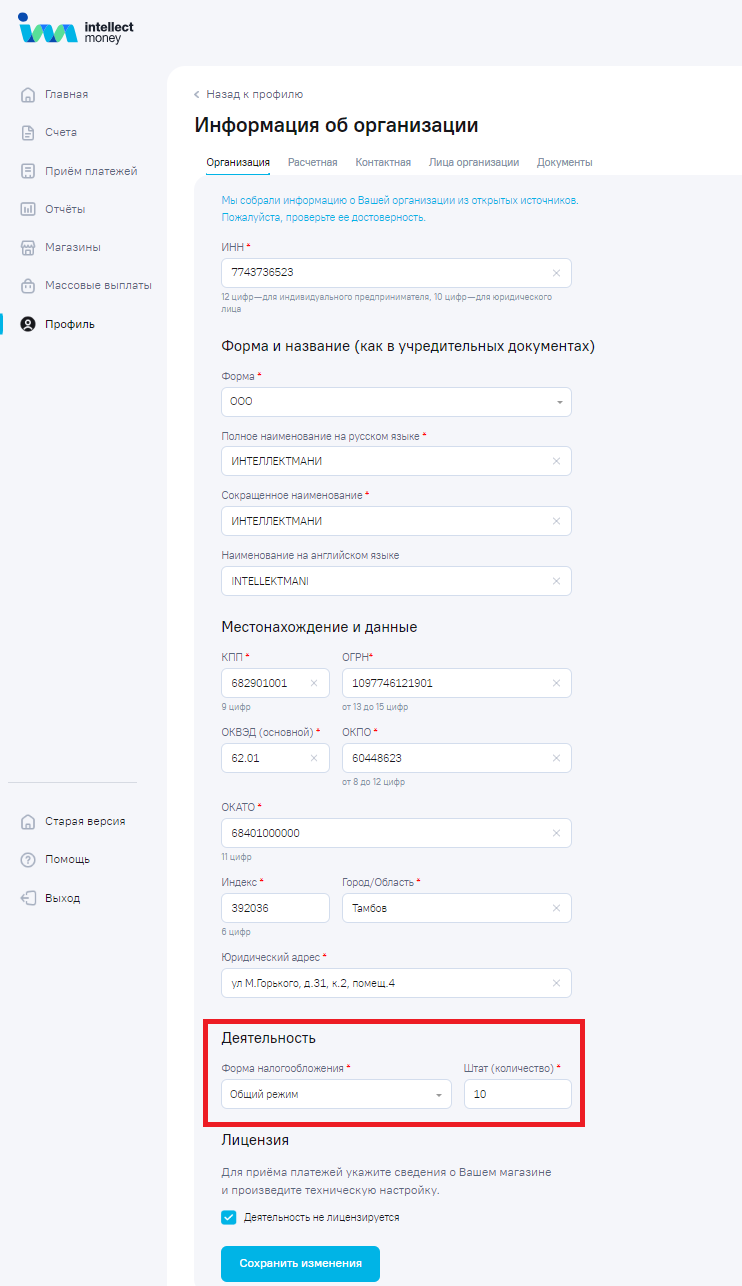Image resolution: width=742 pixels, height=1286 pixels.
Task: Expand the Форма organization type dropdown
Action: click(559, 402)
